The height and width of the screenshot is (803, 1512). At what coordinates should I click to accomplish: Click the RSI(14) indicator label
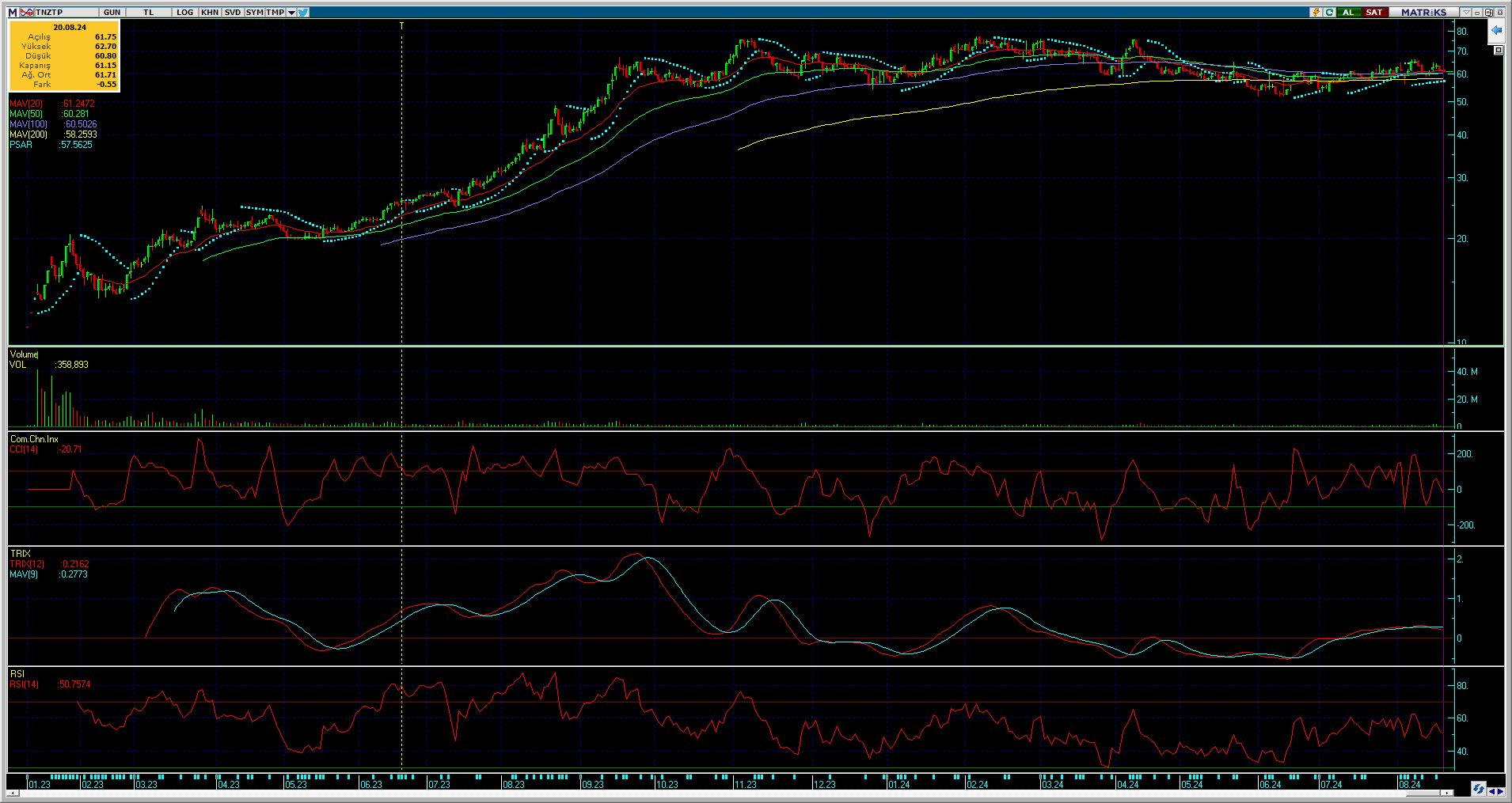coord(24,684)
